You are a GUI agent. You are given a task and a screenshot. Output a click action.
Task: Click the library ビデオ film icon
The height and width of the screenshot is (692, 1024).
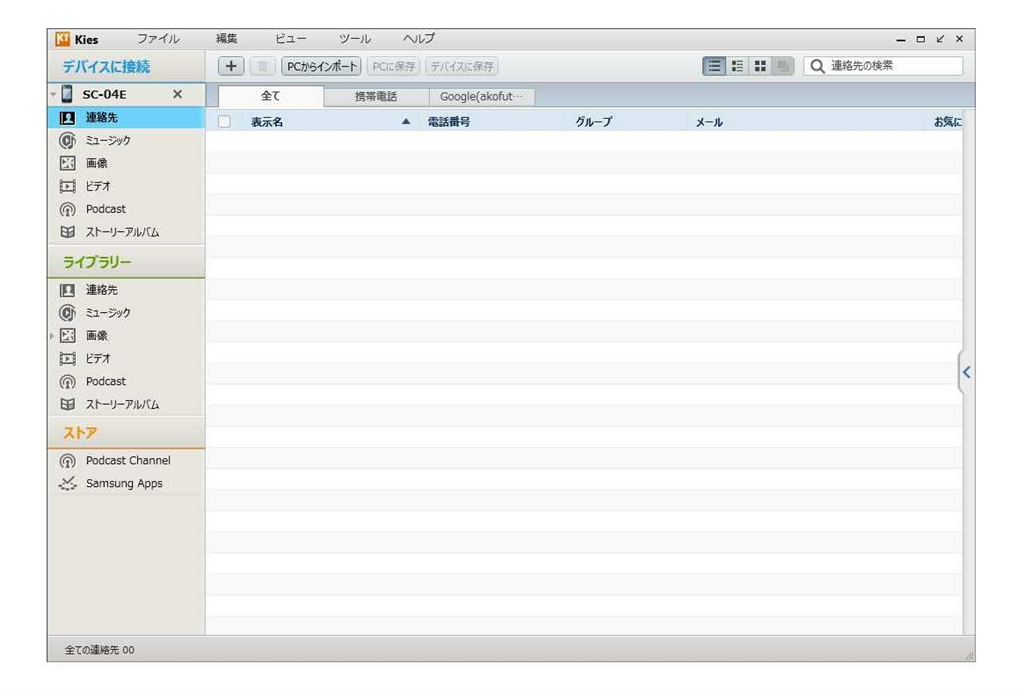[x=67, y=358]
